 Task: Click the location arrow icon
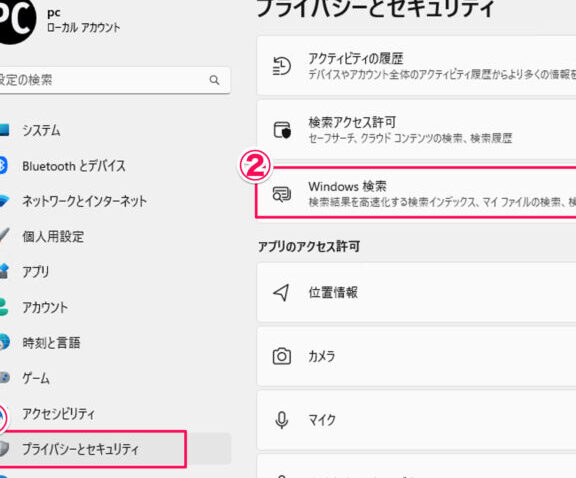click(x=281, y=292)
